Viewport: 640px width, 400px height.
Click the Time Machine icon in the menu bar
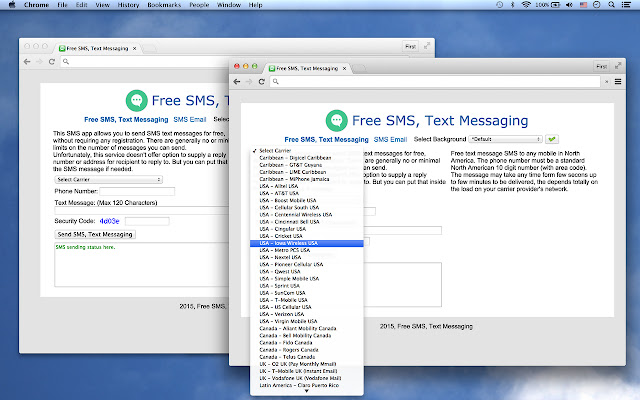(x=500, y=5)
